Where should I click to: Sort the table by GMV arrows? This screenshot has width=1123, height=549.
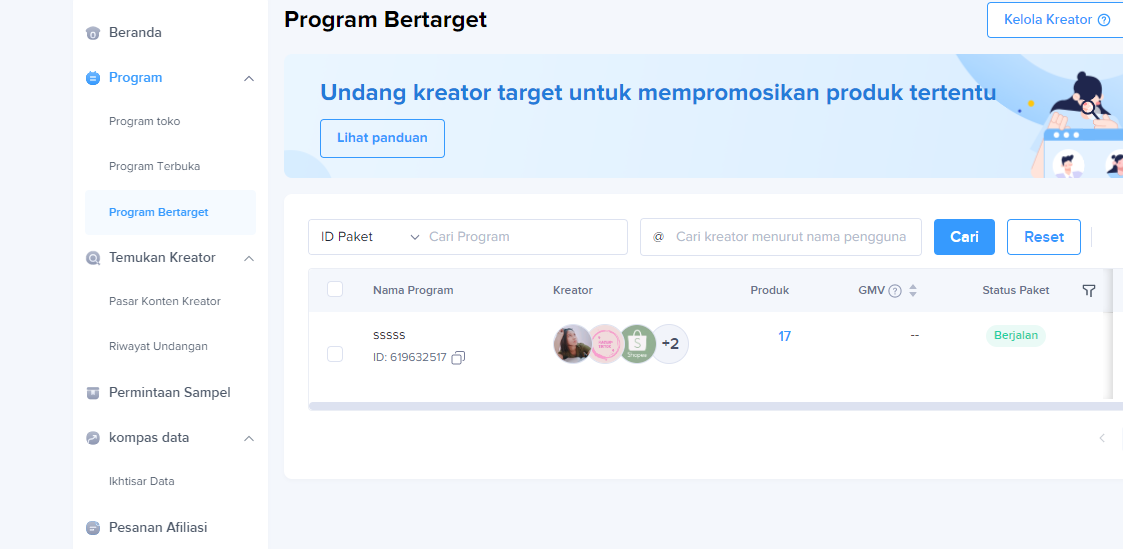click(913, 291)
